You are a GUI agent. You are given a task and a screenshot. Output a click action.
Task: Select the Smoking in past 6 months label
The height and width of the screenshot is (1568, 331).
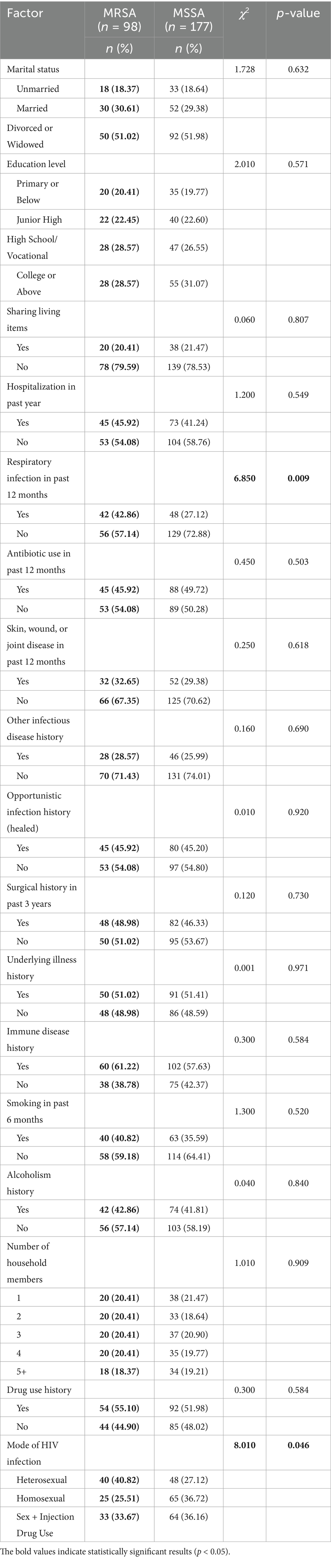37,1112
